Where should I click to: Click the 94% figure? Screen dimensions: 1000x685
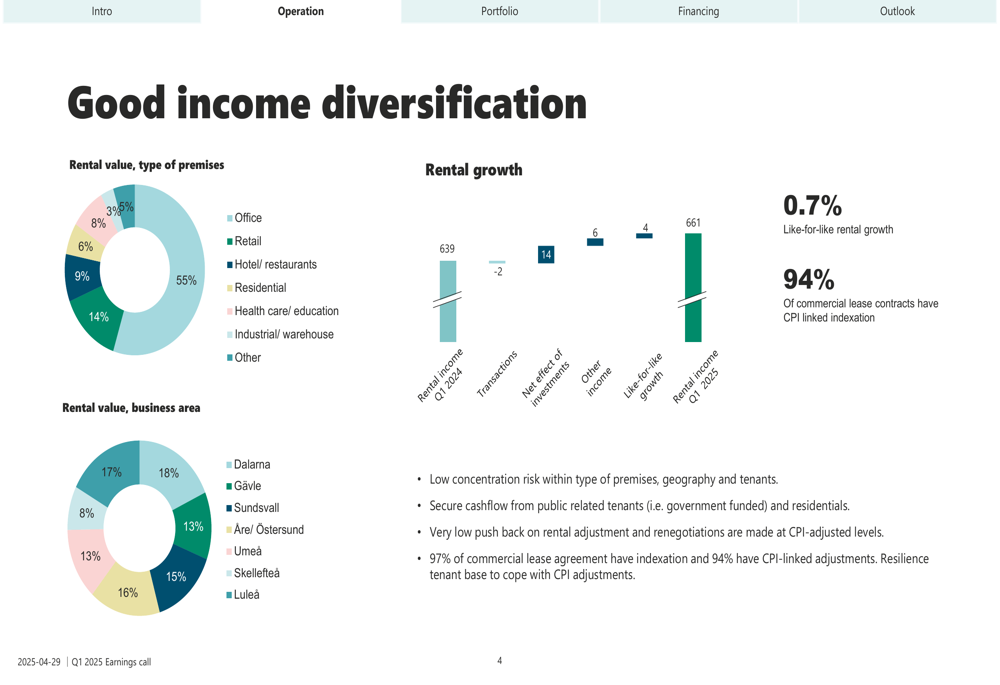click(x=809, y=280)
